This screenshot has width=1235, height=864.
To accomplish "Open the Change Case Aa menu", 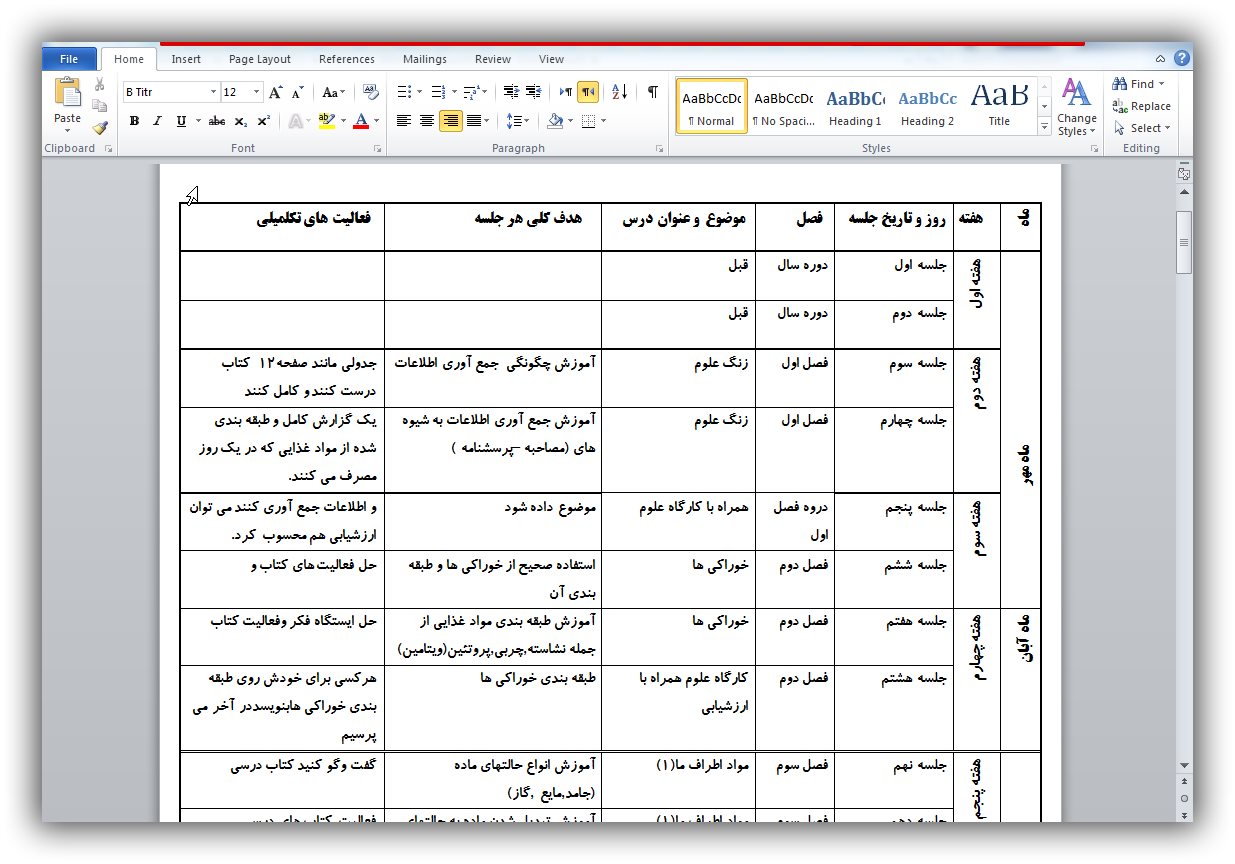I will pos(334,92).
